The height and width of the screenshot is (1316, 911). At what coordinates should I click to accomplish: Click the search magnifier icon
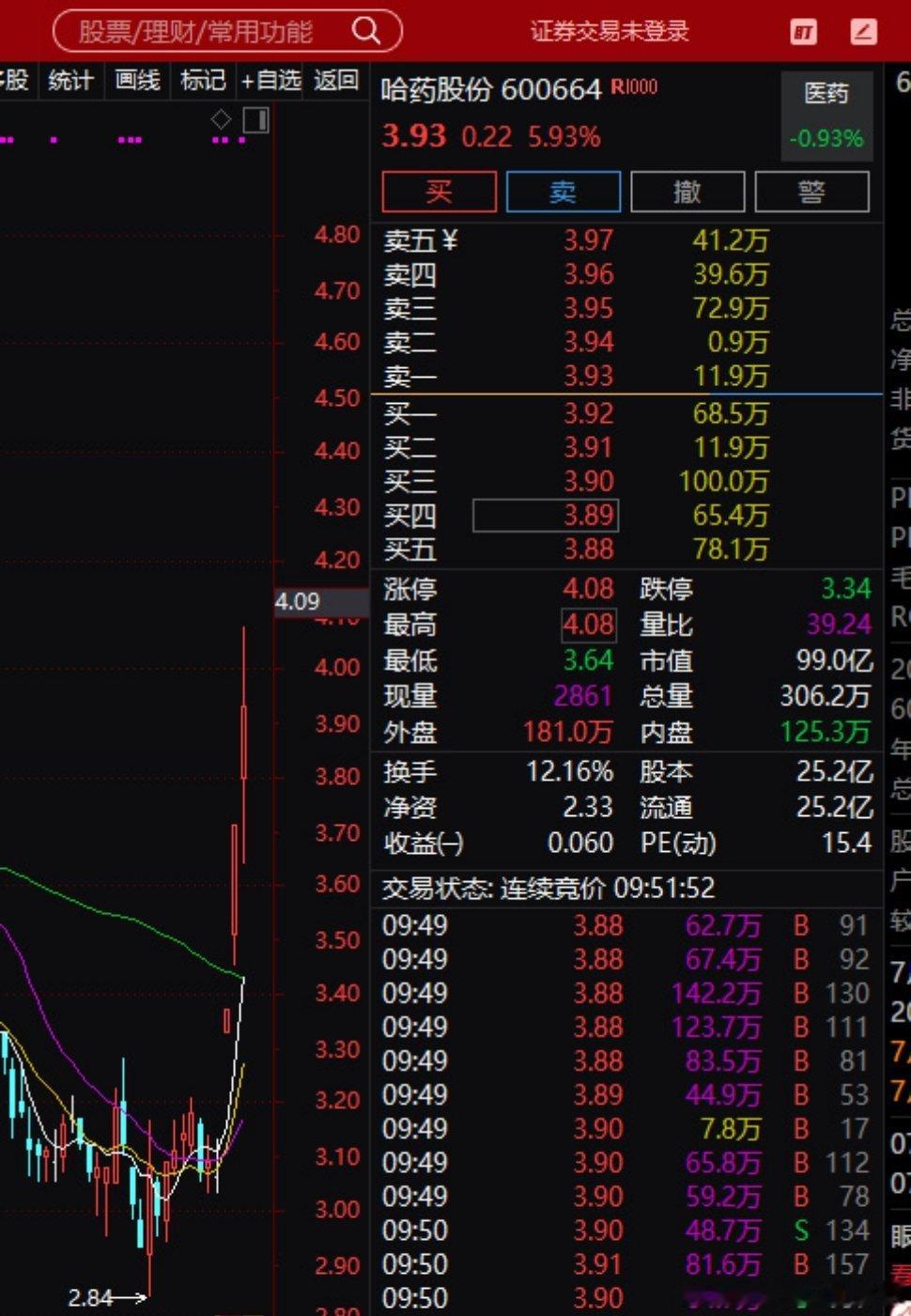click(x=365, y=31)
